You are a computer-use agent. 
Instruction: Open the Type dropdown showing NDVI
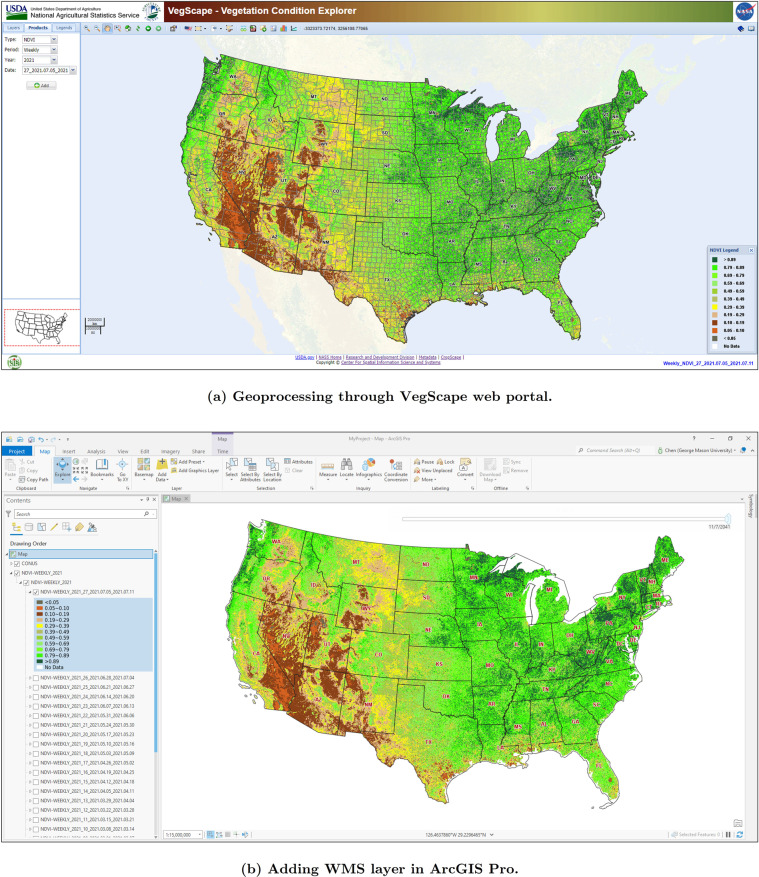pyautogui.click(x=40, y=40)
